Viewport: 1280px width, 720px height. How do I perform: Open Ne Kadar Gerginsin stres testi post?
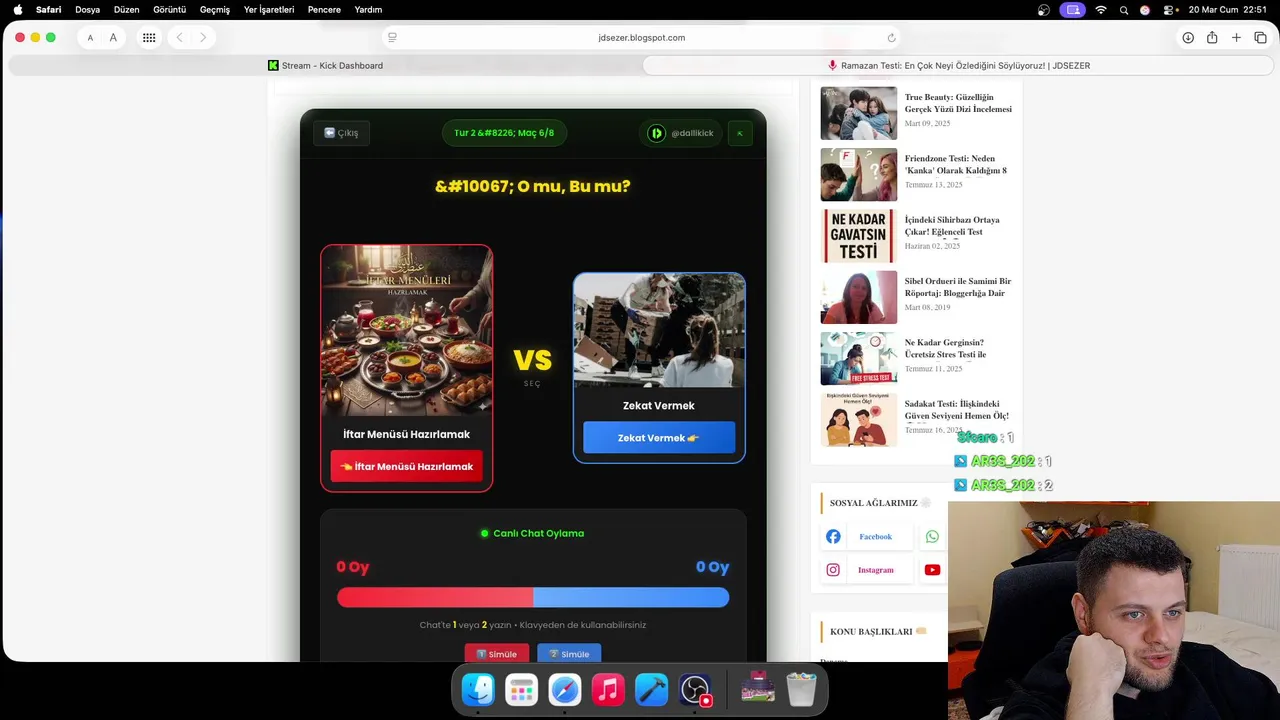click(x=945, y=348)
